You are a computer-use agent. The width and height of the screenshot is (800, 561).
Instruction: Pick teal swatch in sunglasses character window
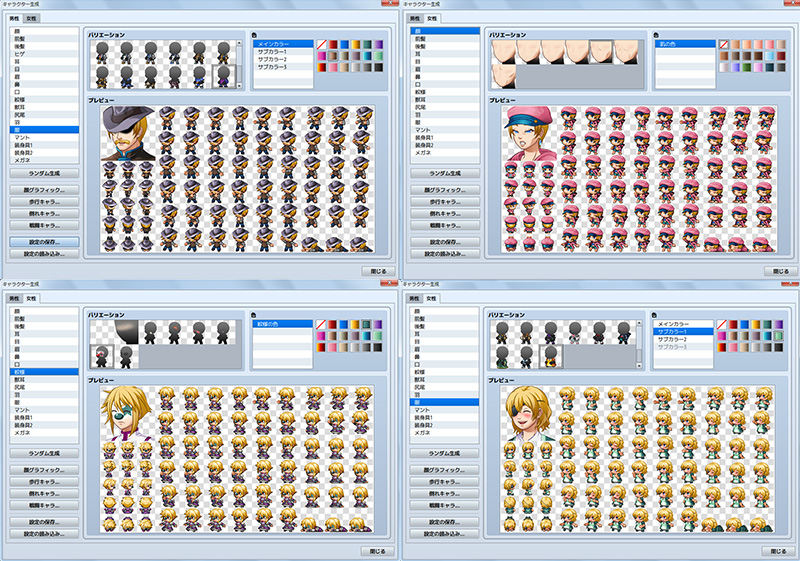367,325
